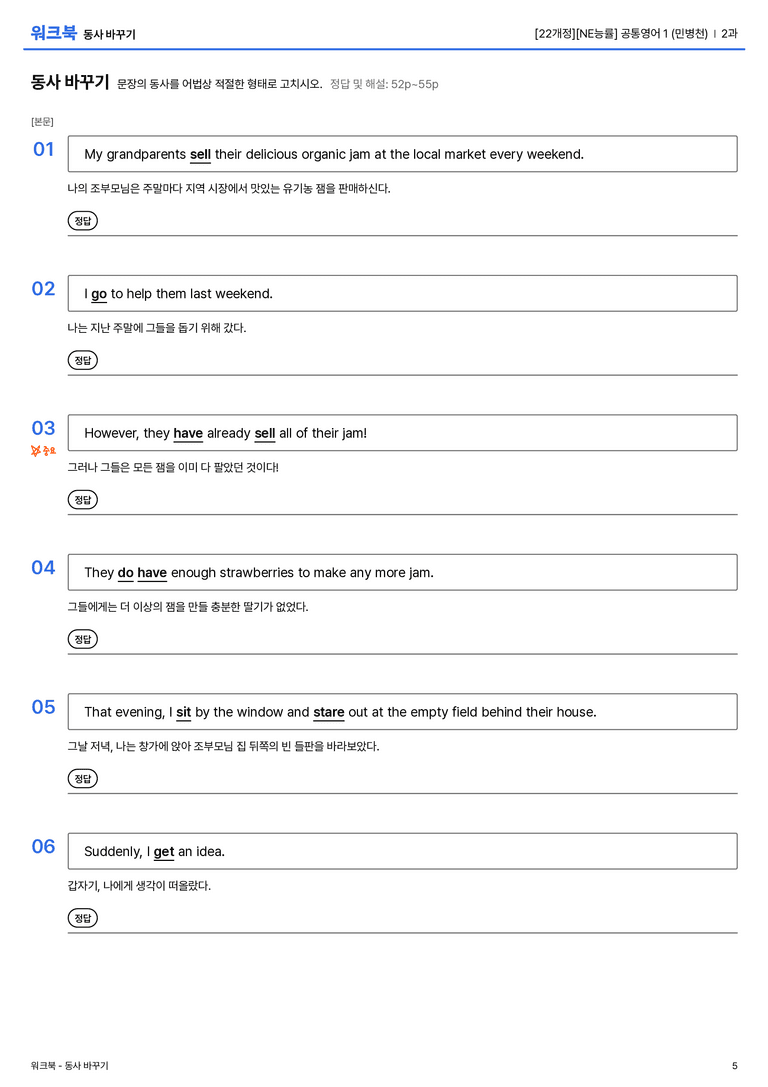Click the 정답 badge under question 04
Screen dimensions: 768x1087
tap(82, 638)
